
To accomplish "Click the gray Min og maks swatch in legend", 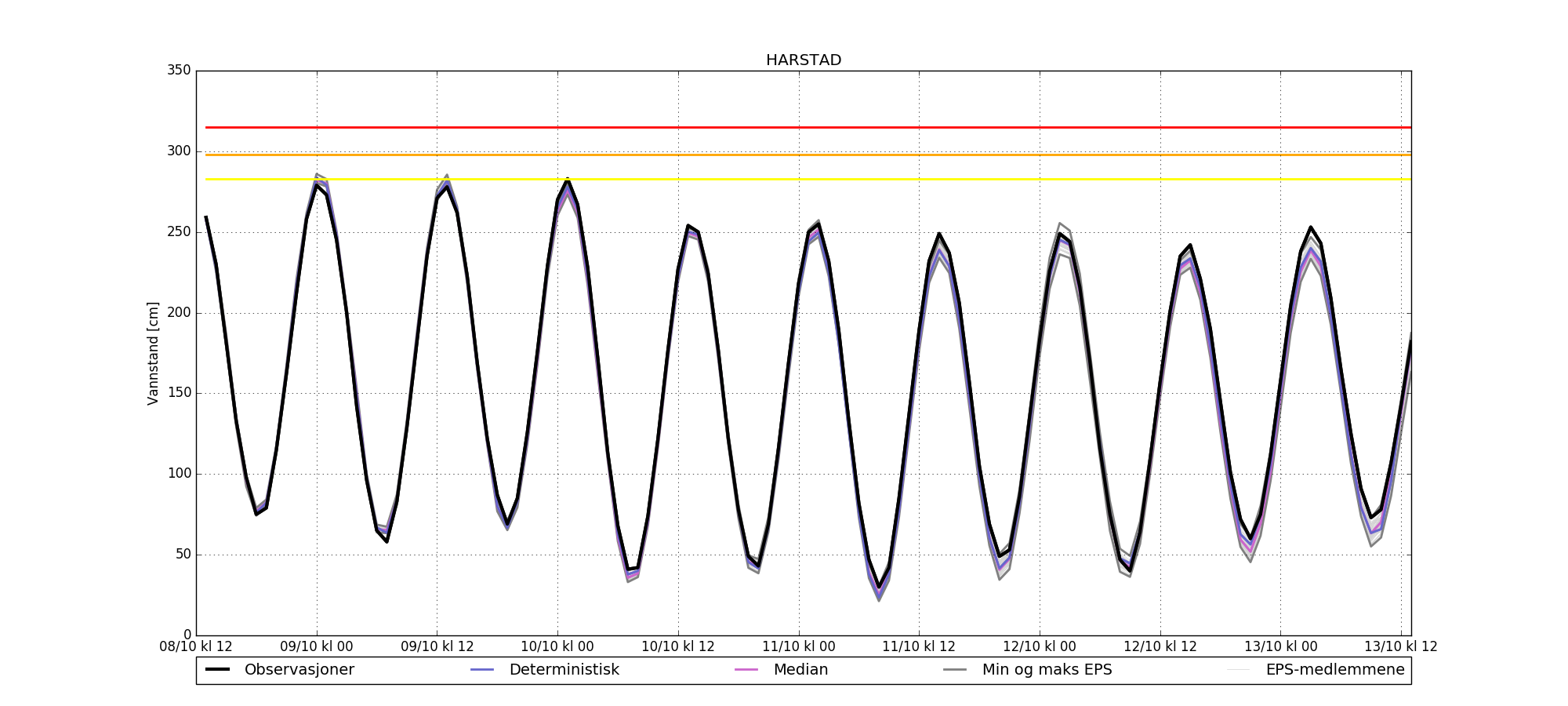I will [955, 670].
